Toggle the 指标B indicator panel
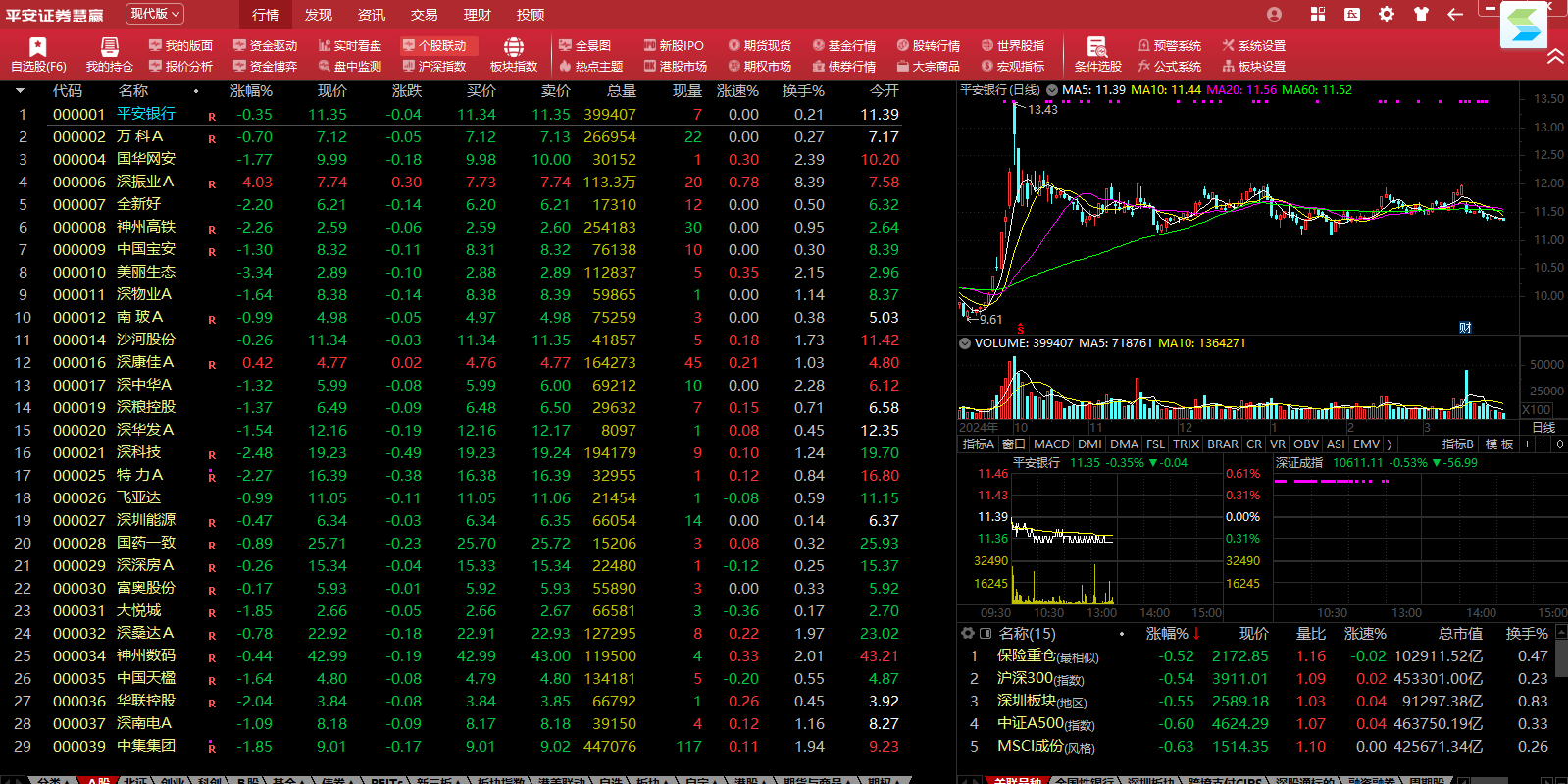Image resolution: width=1568 pixels, height=784 pixels. [x=1457, y=444]
